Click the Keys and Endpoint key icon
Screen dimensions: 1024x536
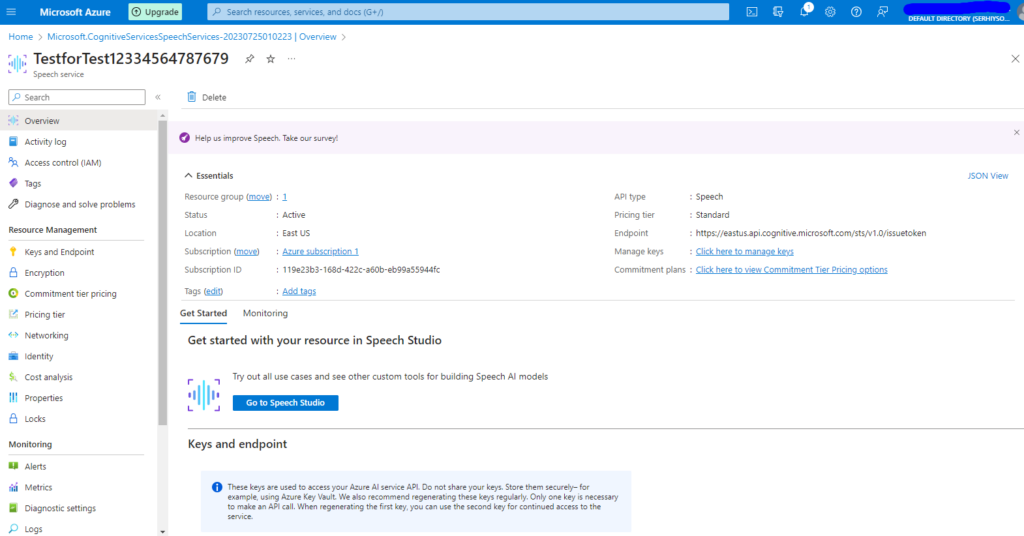[x=13, y=251]
